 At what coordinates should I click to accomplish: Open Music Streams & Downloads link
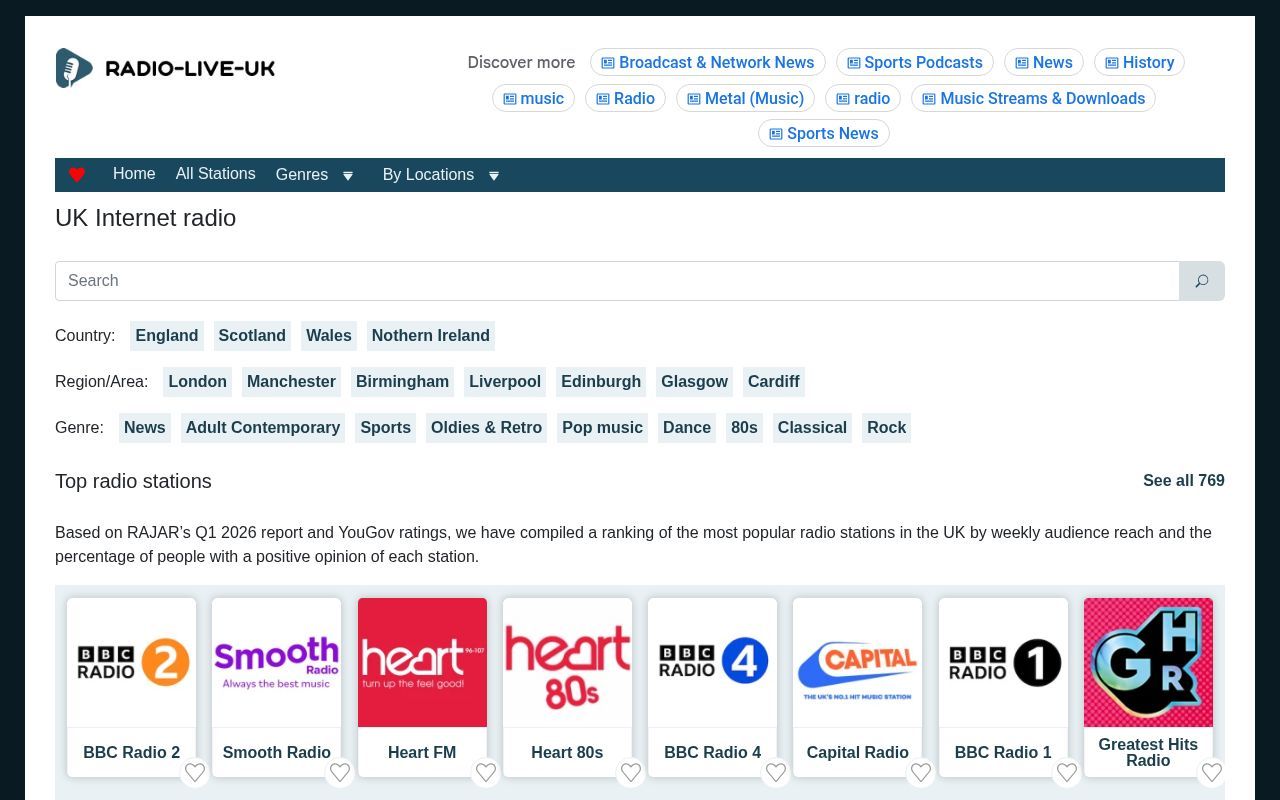(x=1033, y=98)
